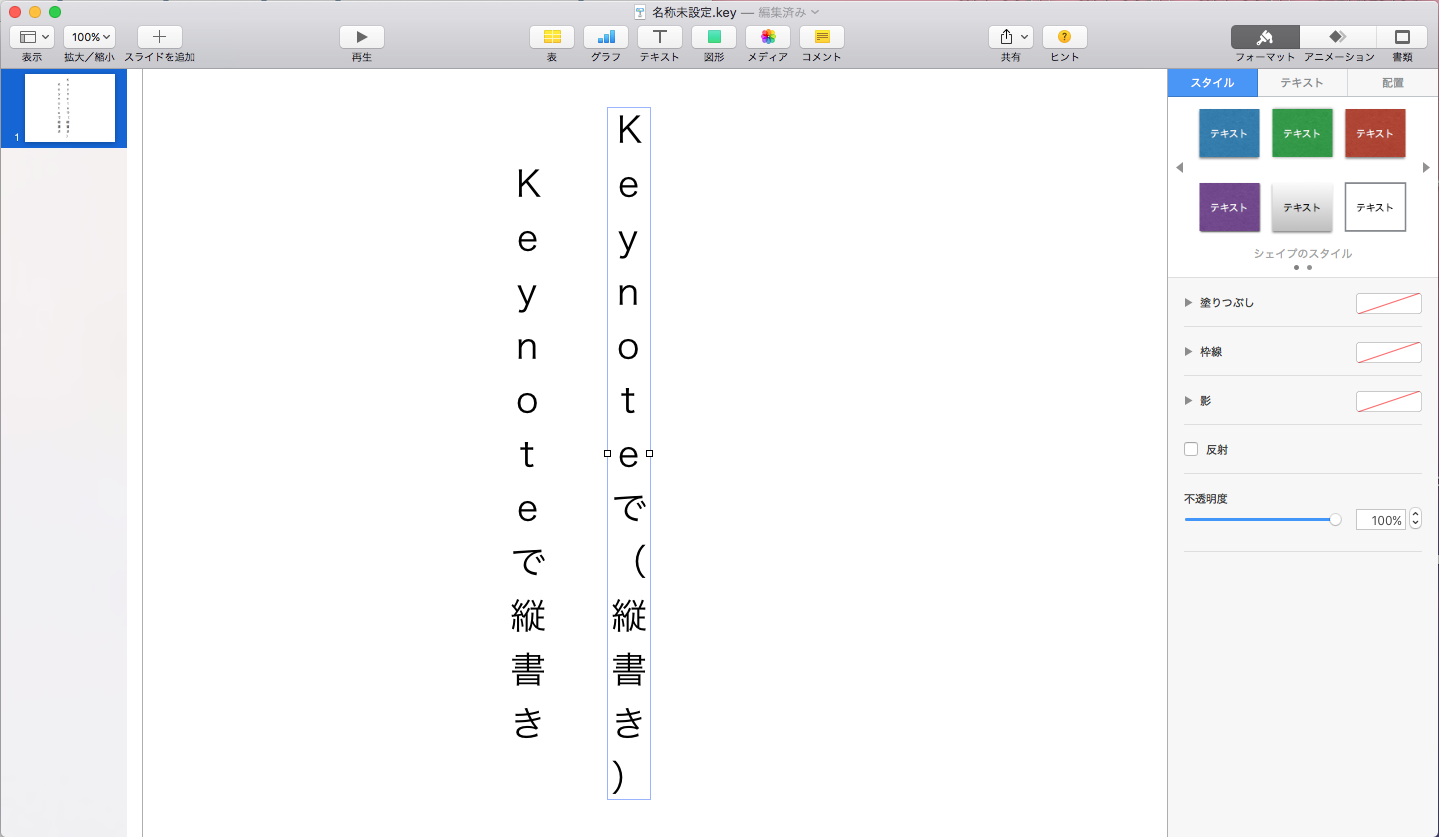Open the テキスト tab in the inspector
The width and height of the screenshot is (1439, 837).
1302,83
